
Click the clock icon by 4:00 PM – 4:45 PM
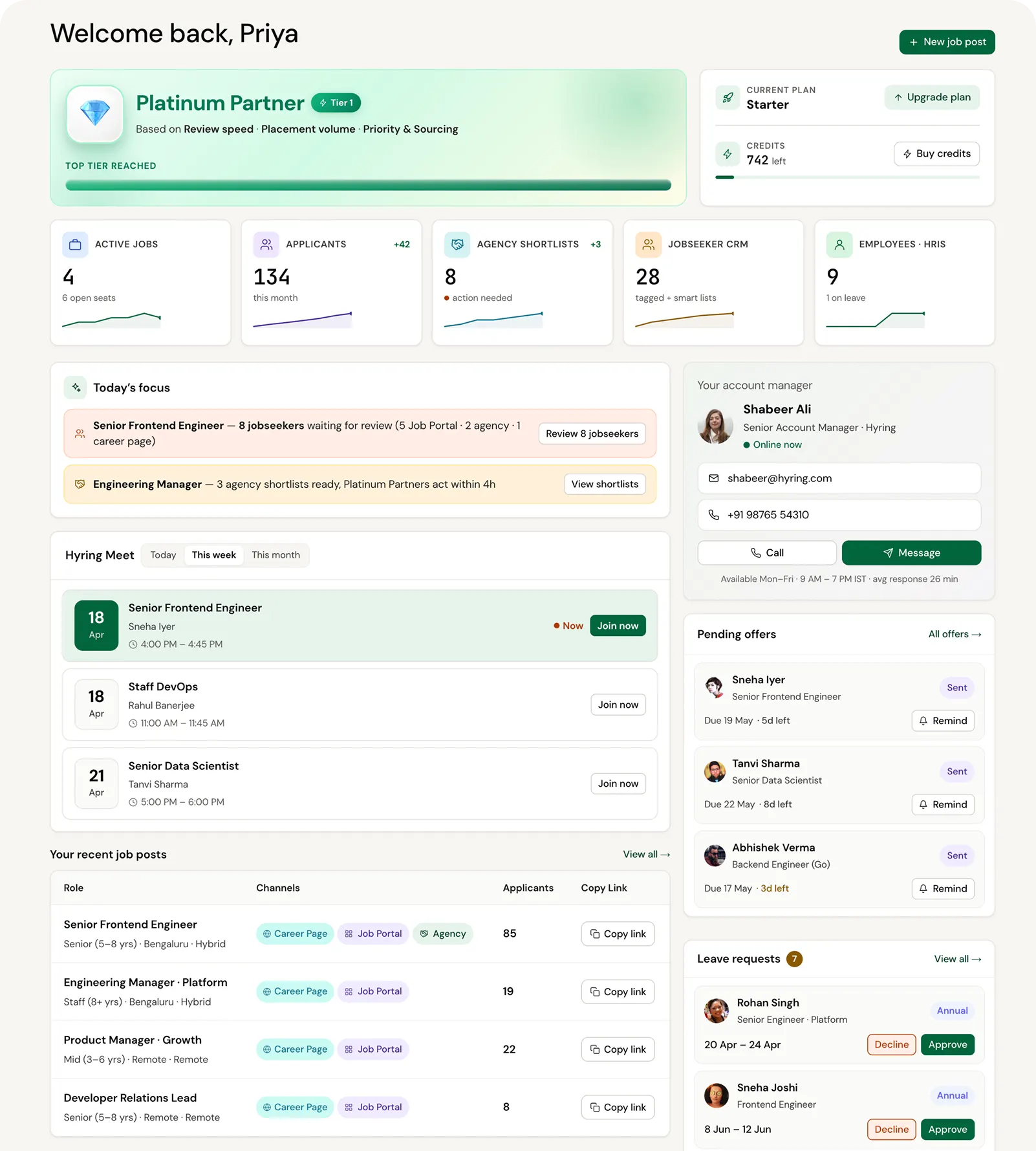coord(133,644)
